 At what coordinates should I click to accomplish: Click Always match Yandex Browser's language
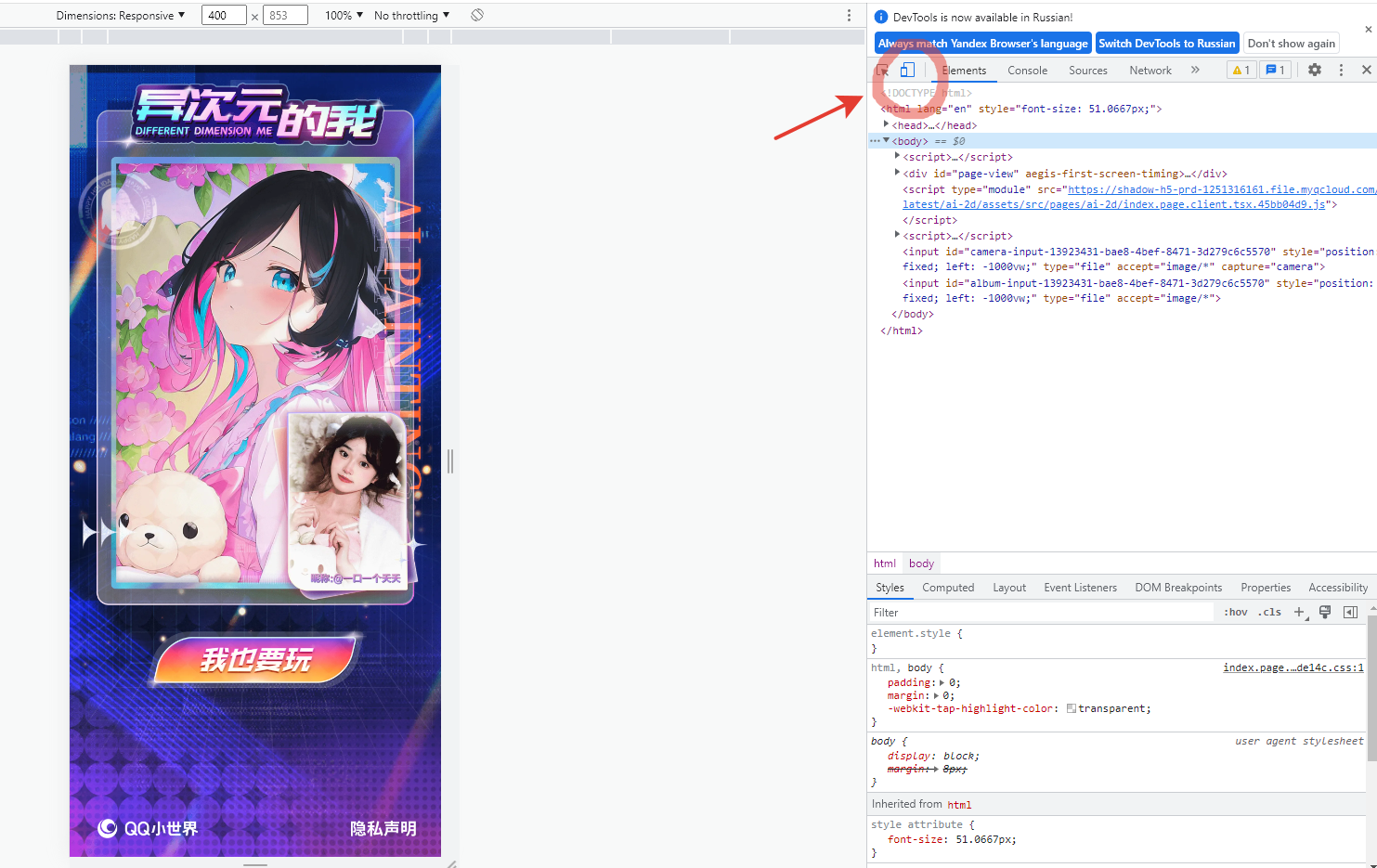982,43
